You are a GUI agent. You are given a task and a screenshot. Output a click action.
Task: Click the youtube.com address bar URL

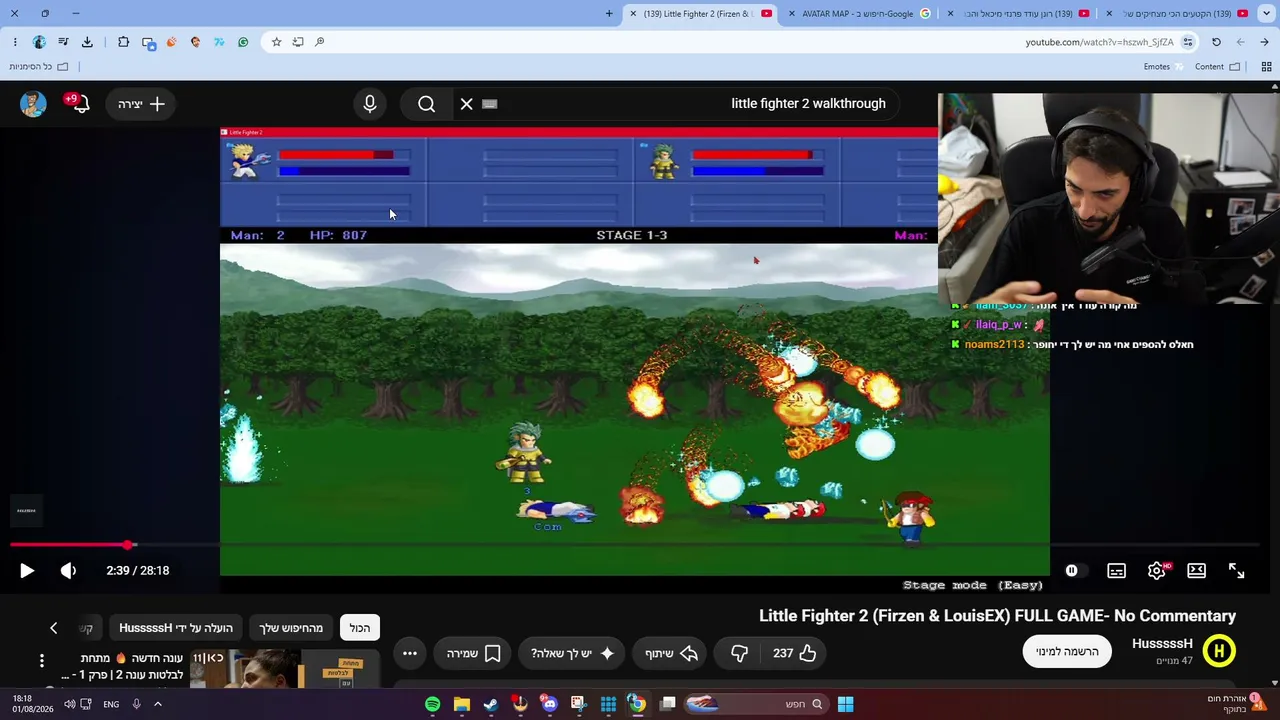[x=1099, y=42]
